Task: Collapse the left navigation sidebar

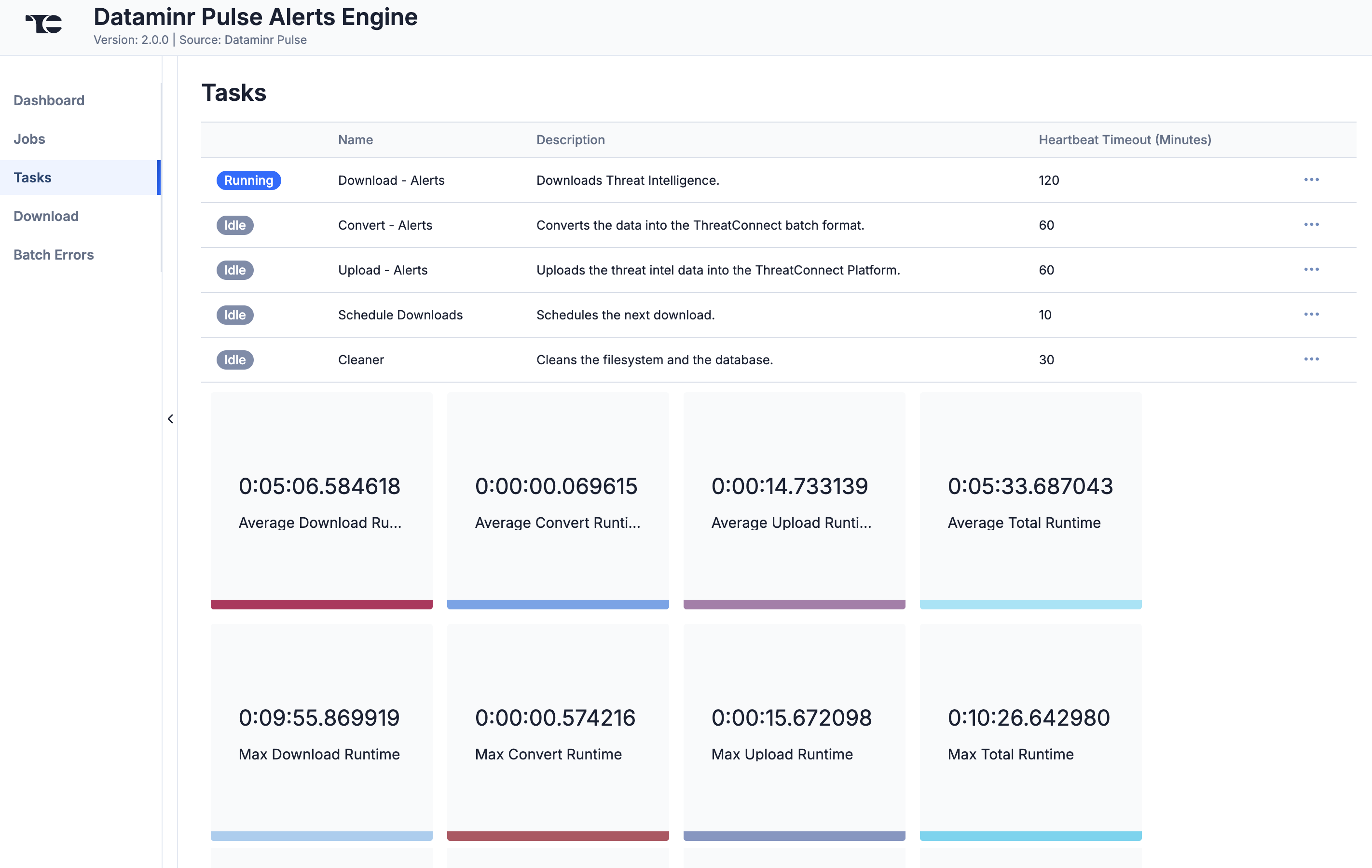Action: 170,418
